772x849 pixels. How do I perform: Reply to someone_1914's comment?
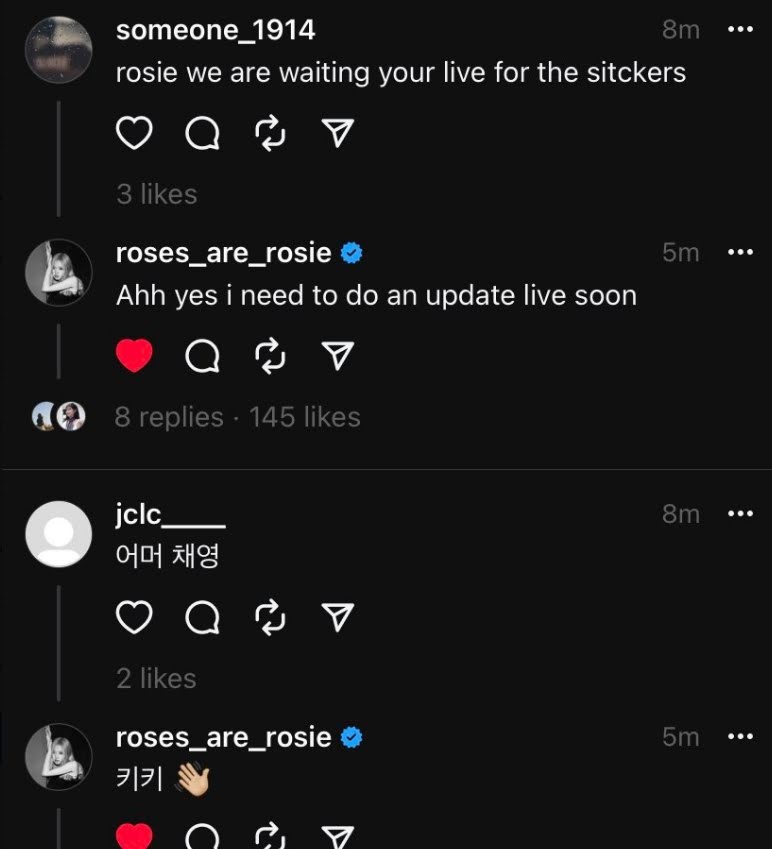[x=203, y=133]
